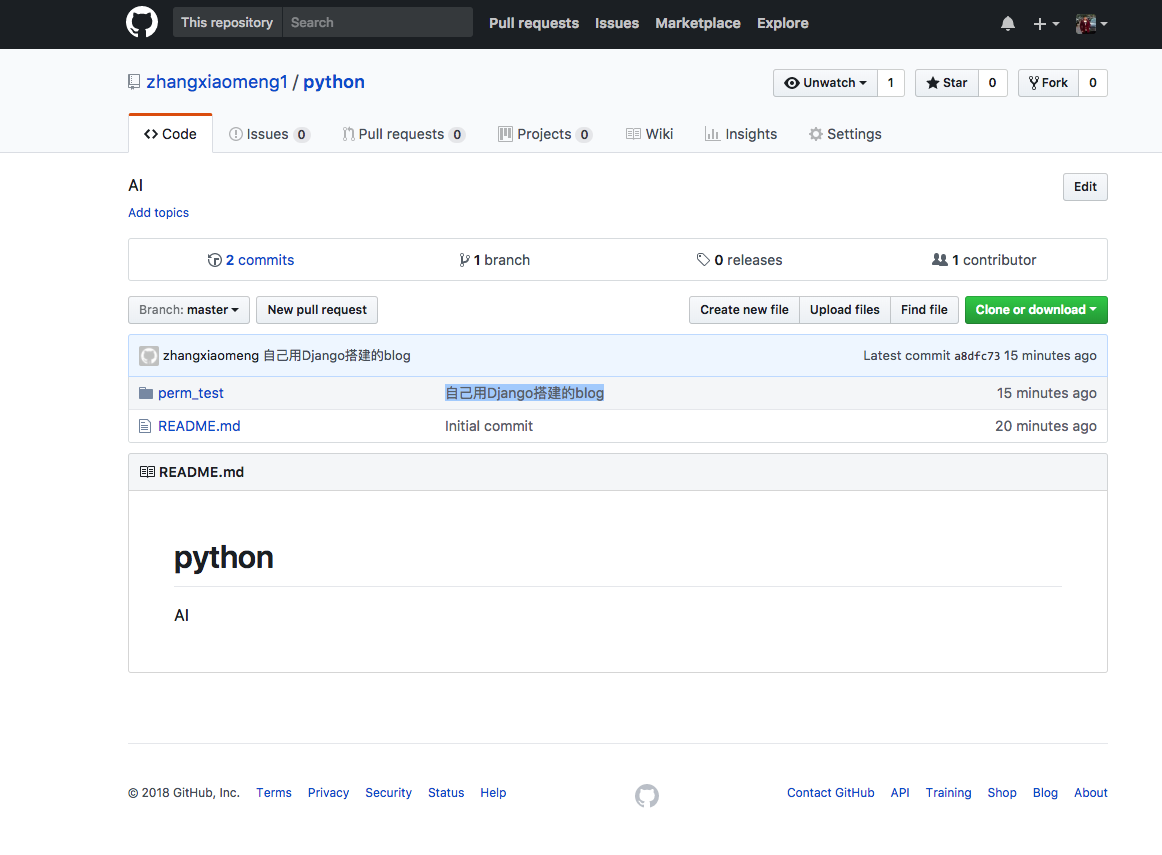Click the GitHub Octocat logo in the header
Viewport: 1162px width, 855px height.
tap(142, 23)
